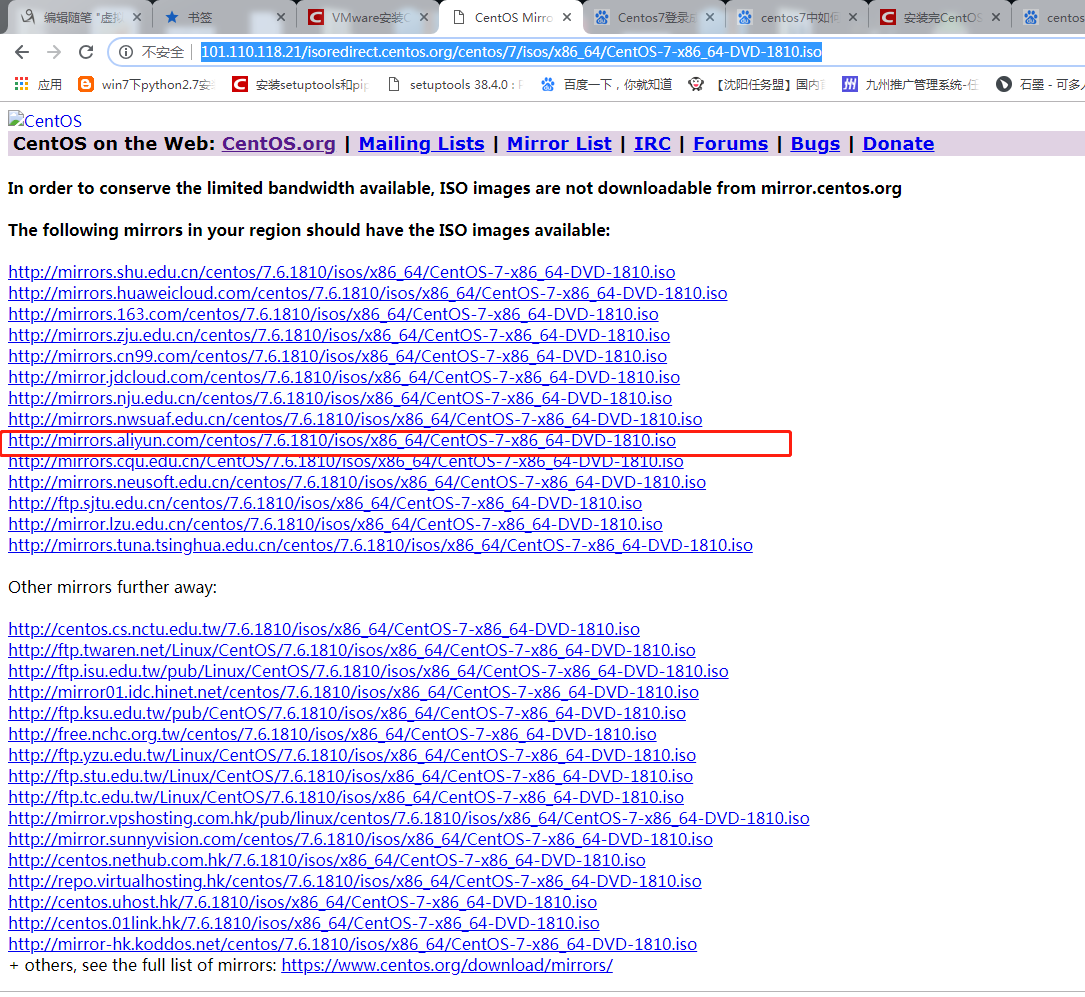Open the Donate link
Image resolution: width=1085 pixels, height=997 pixels.
click(x=898, y=143)
